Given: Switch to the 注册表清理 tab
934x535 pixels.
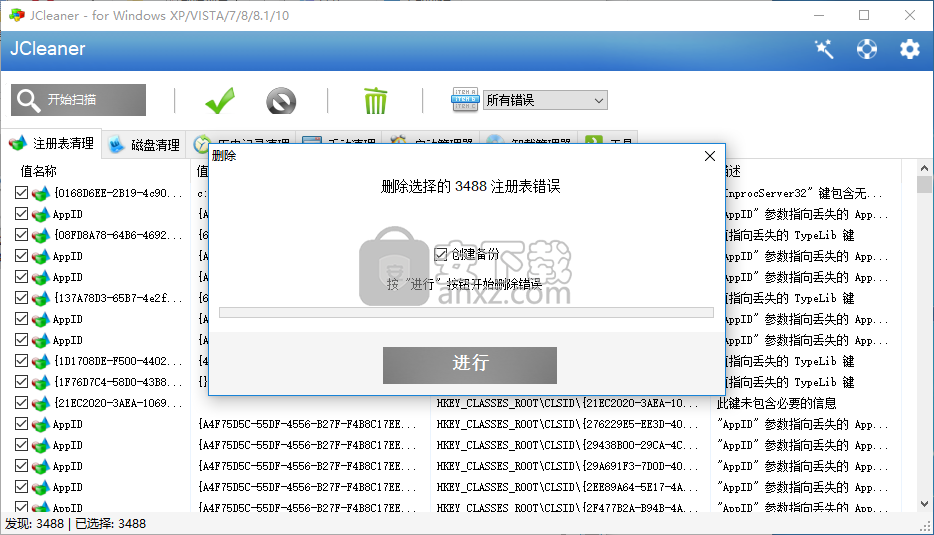Looking at the screenshot, I should tap(52, 144).
